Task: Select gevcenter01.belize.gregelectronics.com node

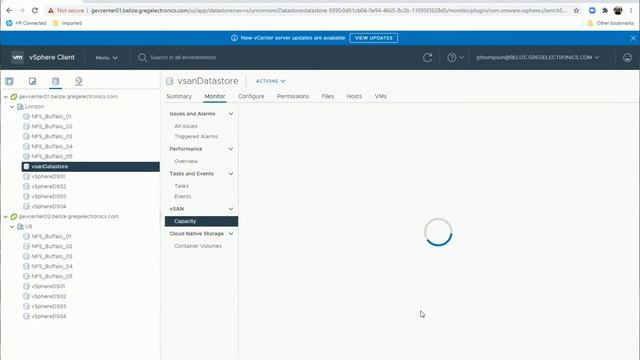Action: point(68,97)
